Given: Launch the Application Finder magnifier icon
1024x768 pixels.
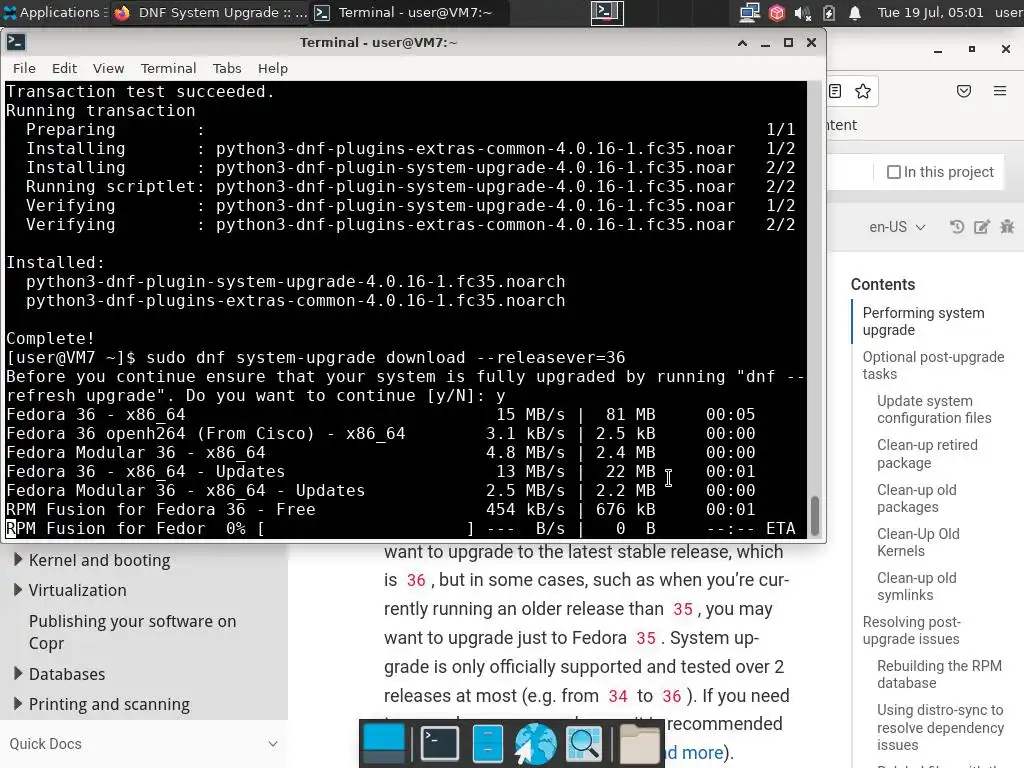Looking at the screenshot, I should click(584, 743).
